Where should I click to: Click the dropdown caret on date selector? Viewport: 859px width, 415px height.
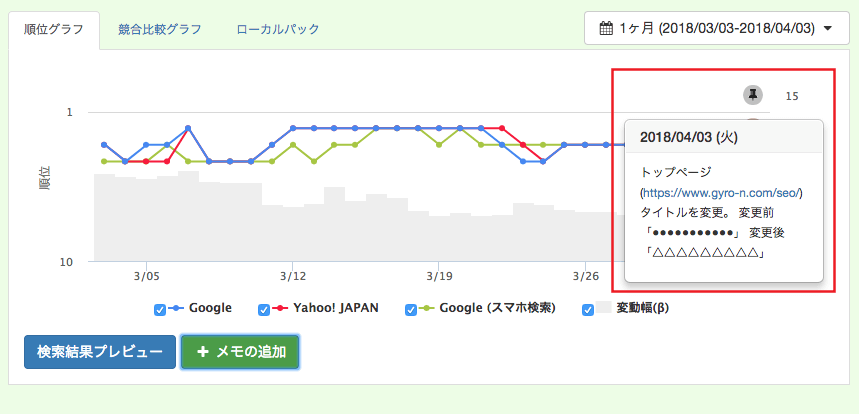(x=828, y=30)
